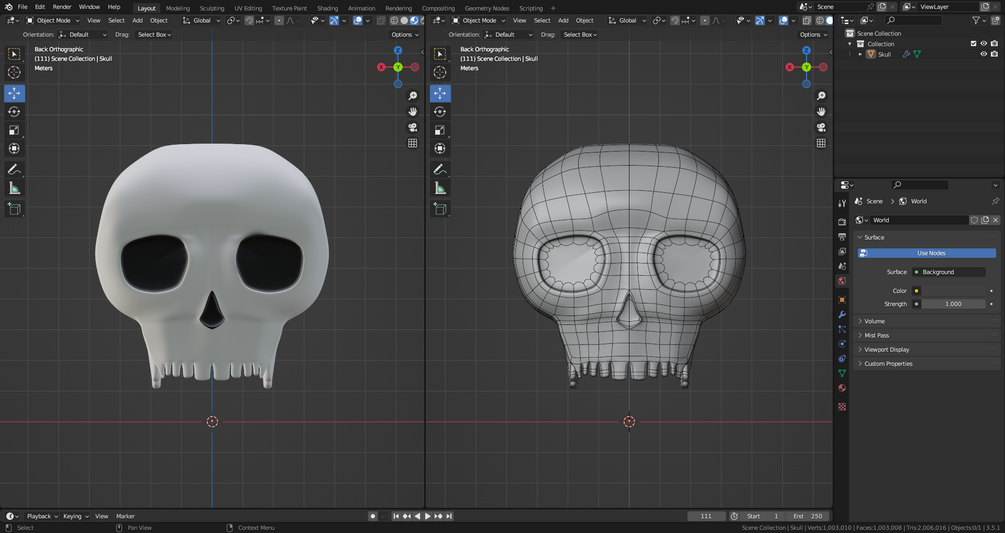Open the Render menu
The image size is (1005, 533).
62,7
